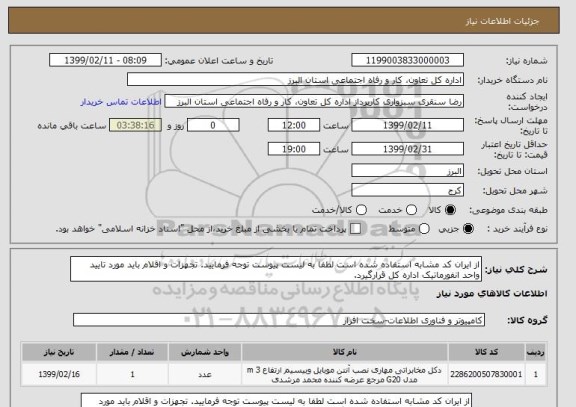Select the جزیی purchase type radio
Image resolution: width=576 pixels, height=407 pixels.
pos(468,228)
